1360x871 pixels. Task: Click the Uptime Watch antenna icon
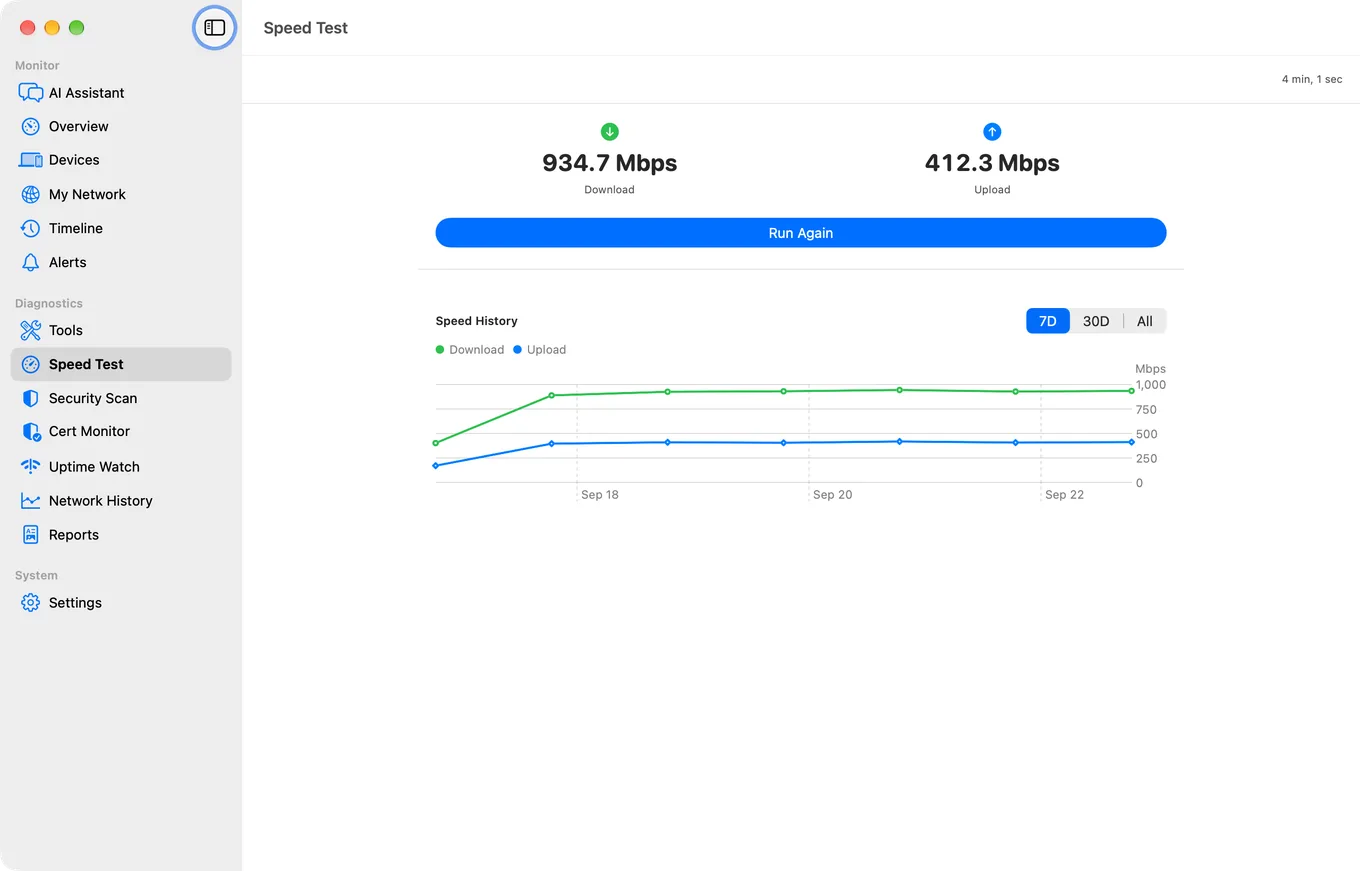[x=30, y=466]
